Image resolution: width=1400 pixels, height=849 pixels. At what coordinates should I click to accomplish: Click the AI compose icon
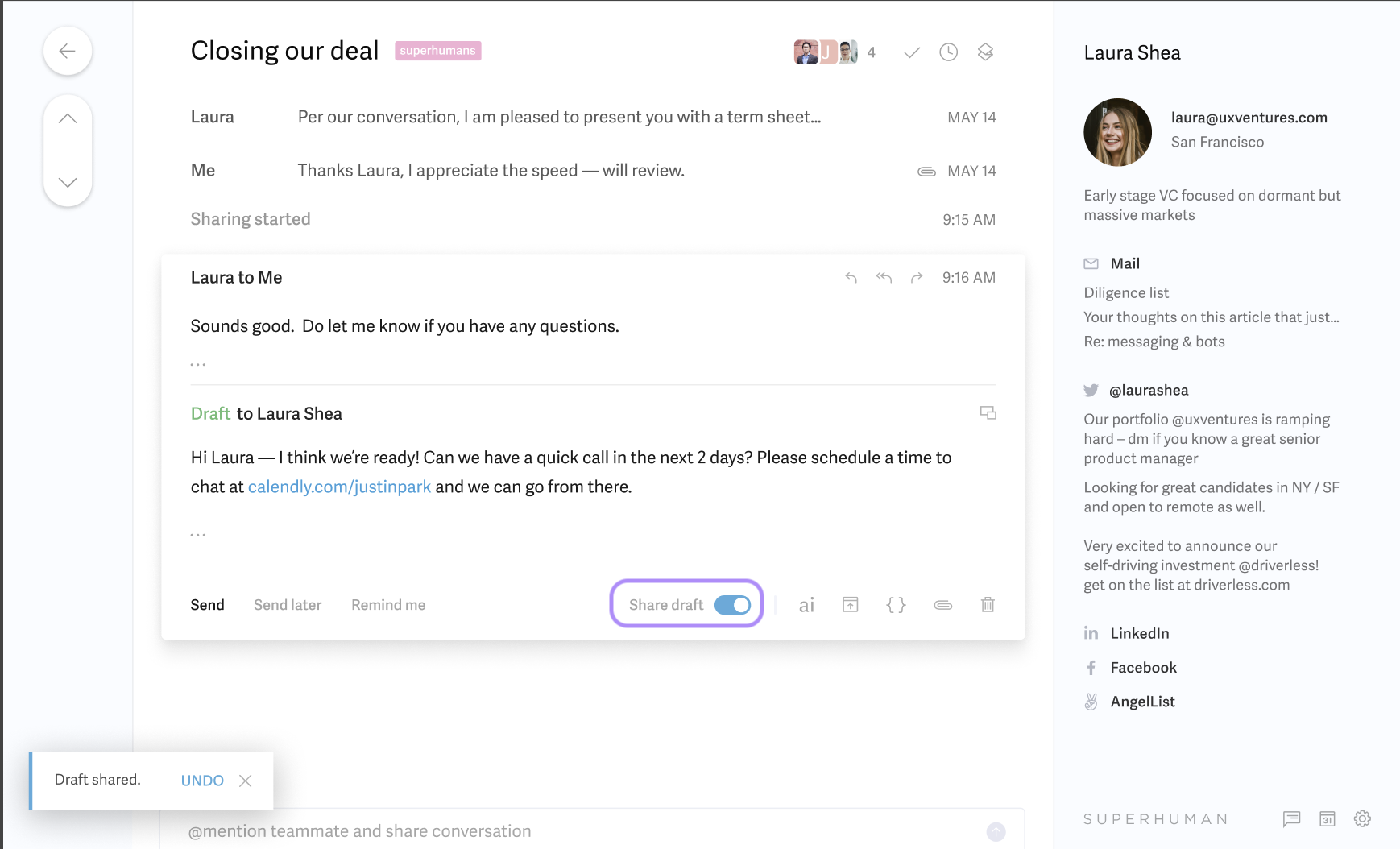pos(806,605)
